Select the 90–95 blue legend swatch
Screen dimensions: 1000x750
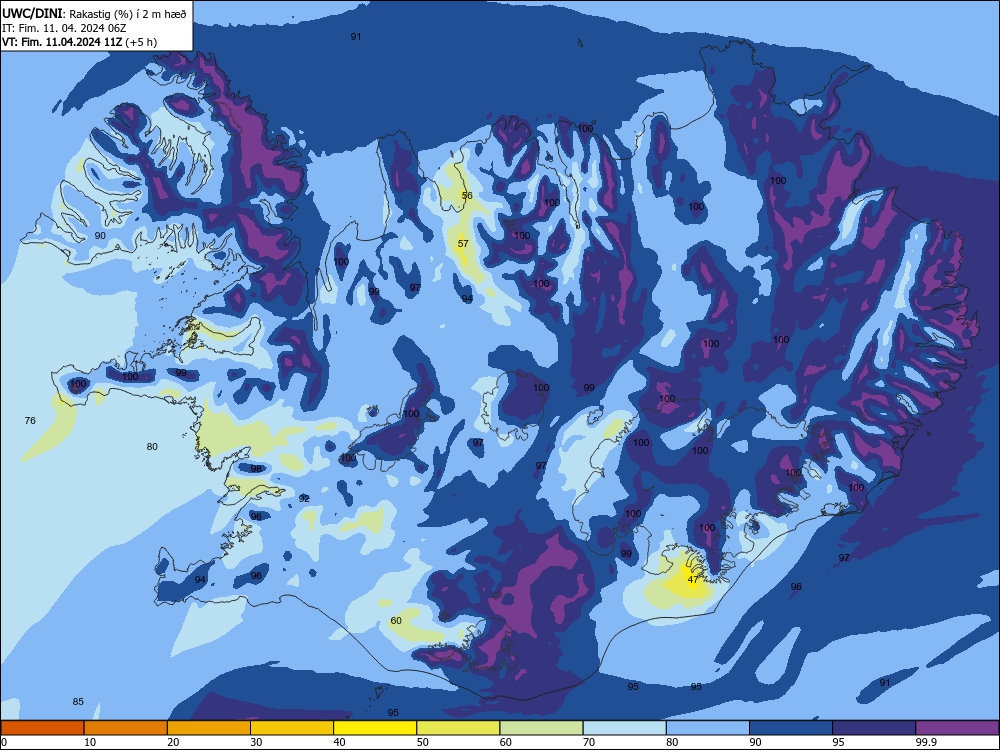pos(791,728)
